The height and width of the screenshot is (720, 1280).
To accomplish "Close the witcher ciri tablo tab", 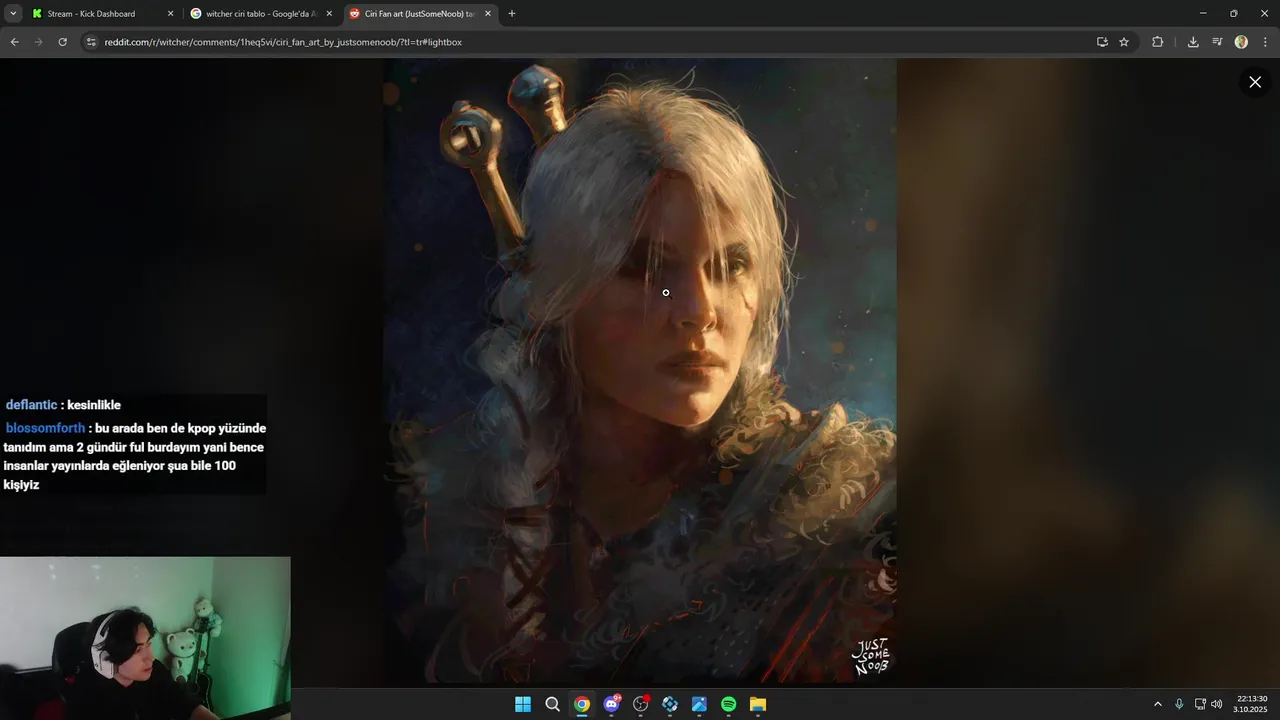I will pyautogui.click(x=329, y=14).
